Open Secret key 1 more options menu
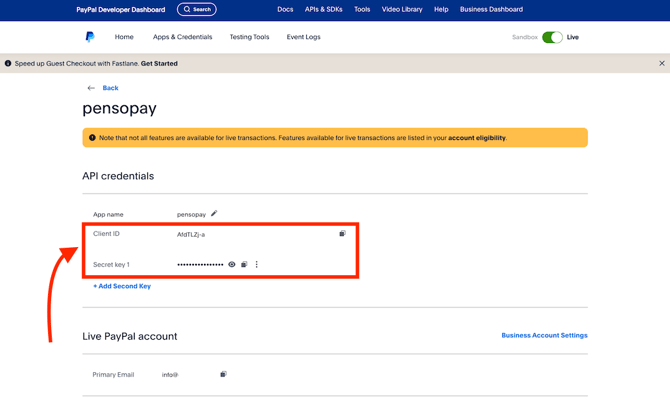Image resolution: width=670 pixels, height=412 pixels. pyautogui.click(x=256, y=265)
